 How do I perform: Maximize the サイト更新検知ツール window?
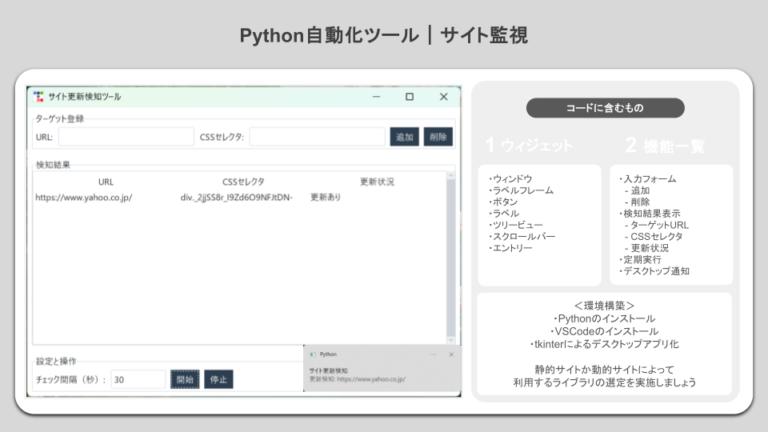point(409,97)
